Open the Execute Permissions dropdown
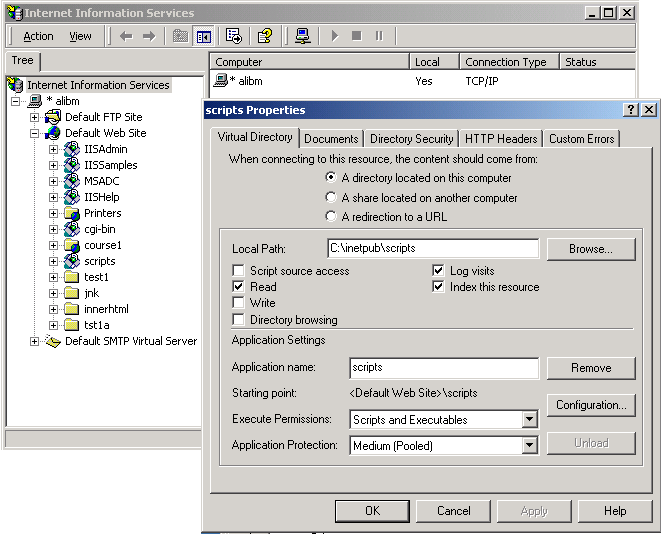The image size is (661, 534). click(x=529, y=419)
